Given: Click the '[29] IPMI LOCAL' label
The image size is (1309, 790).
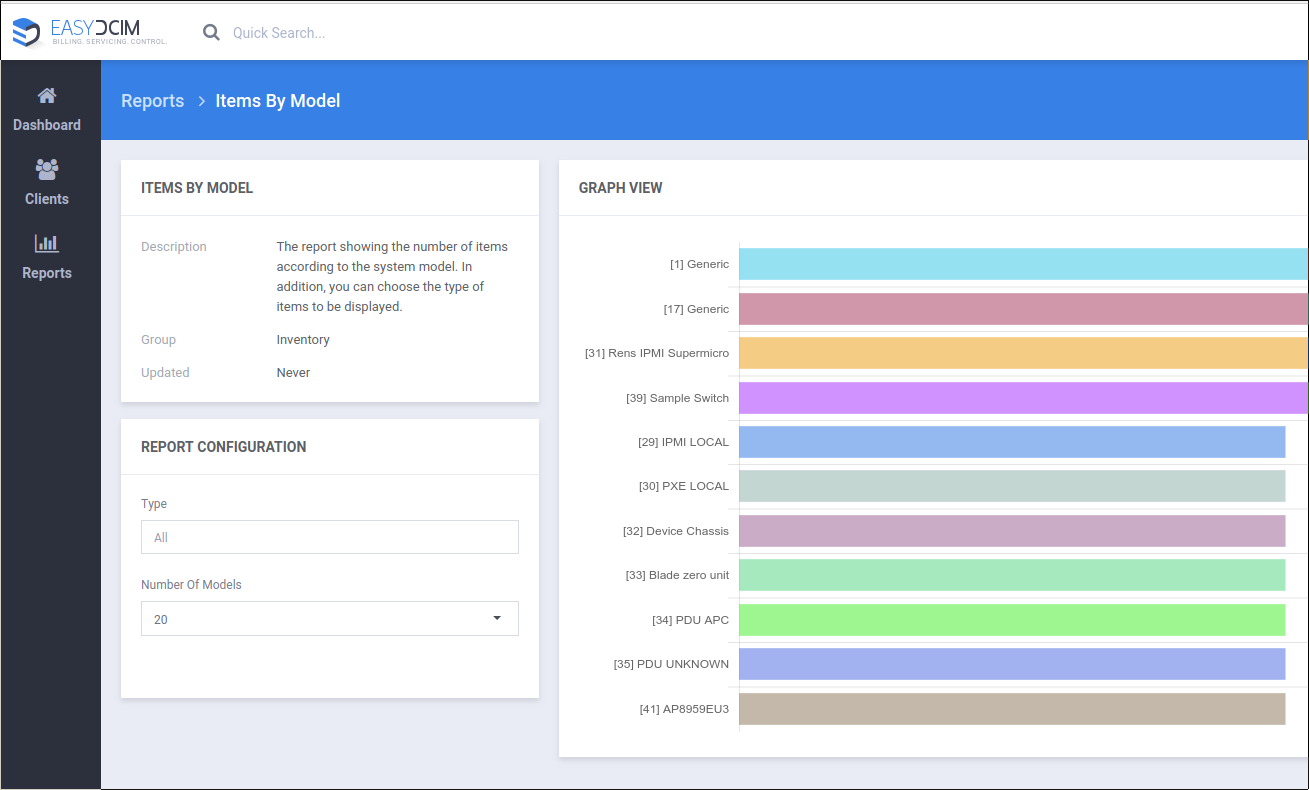Looking at the screenshot, I should (x=683, y=442).
